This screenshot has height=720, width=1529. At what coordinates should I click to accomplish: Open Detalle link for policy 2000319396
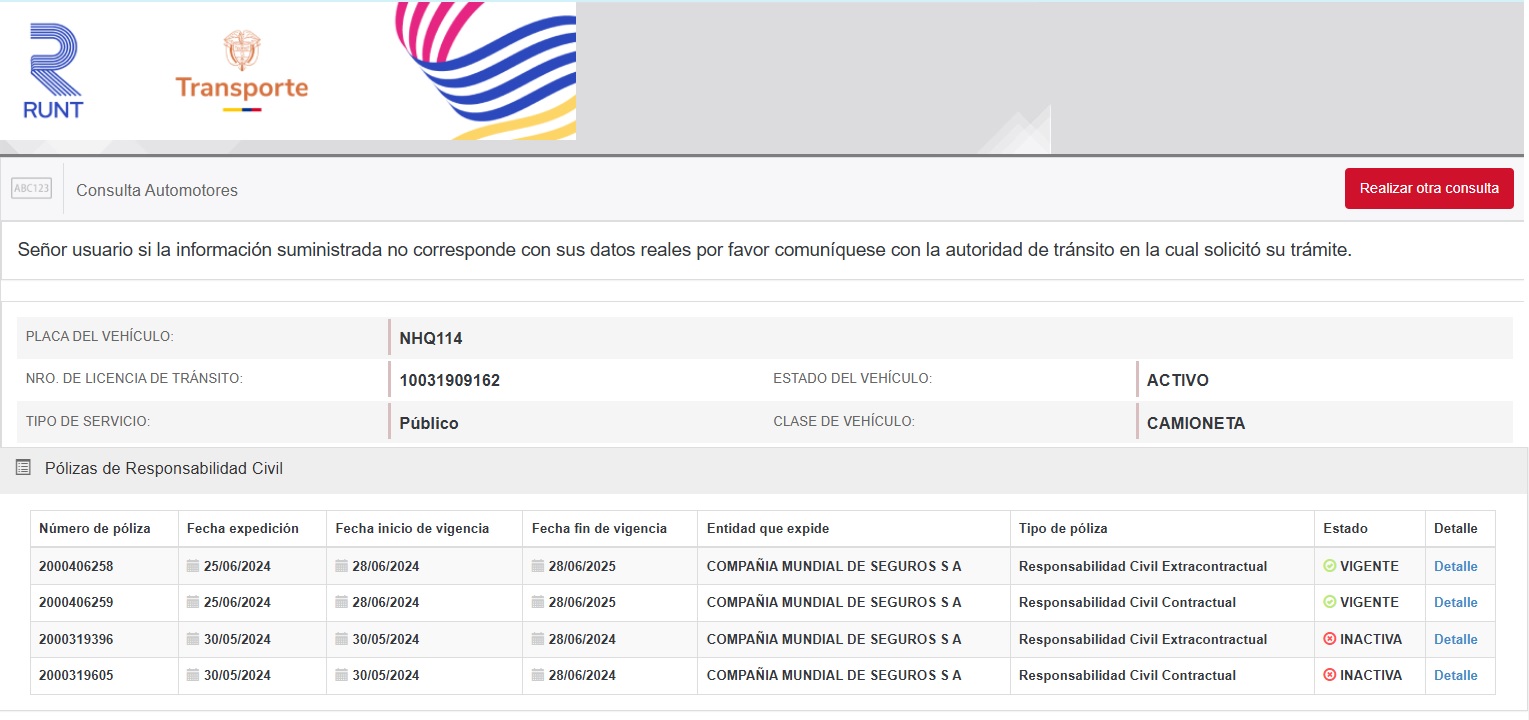pyautogui.click(x=1455, y=639)
